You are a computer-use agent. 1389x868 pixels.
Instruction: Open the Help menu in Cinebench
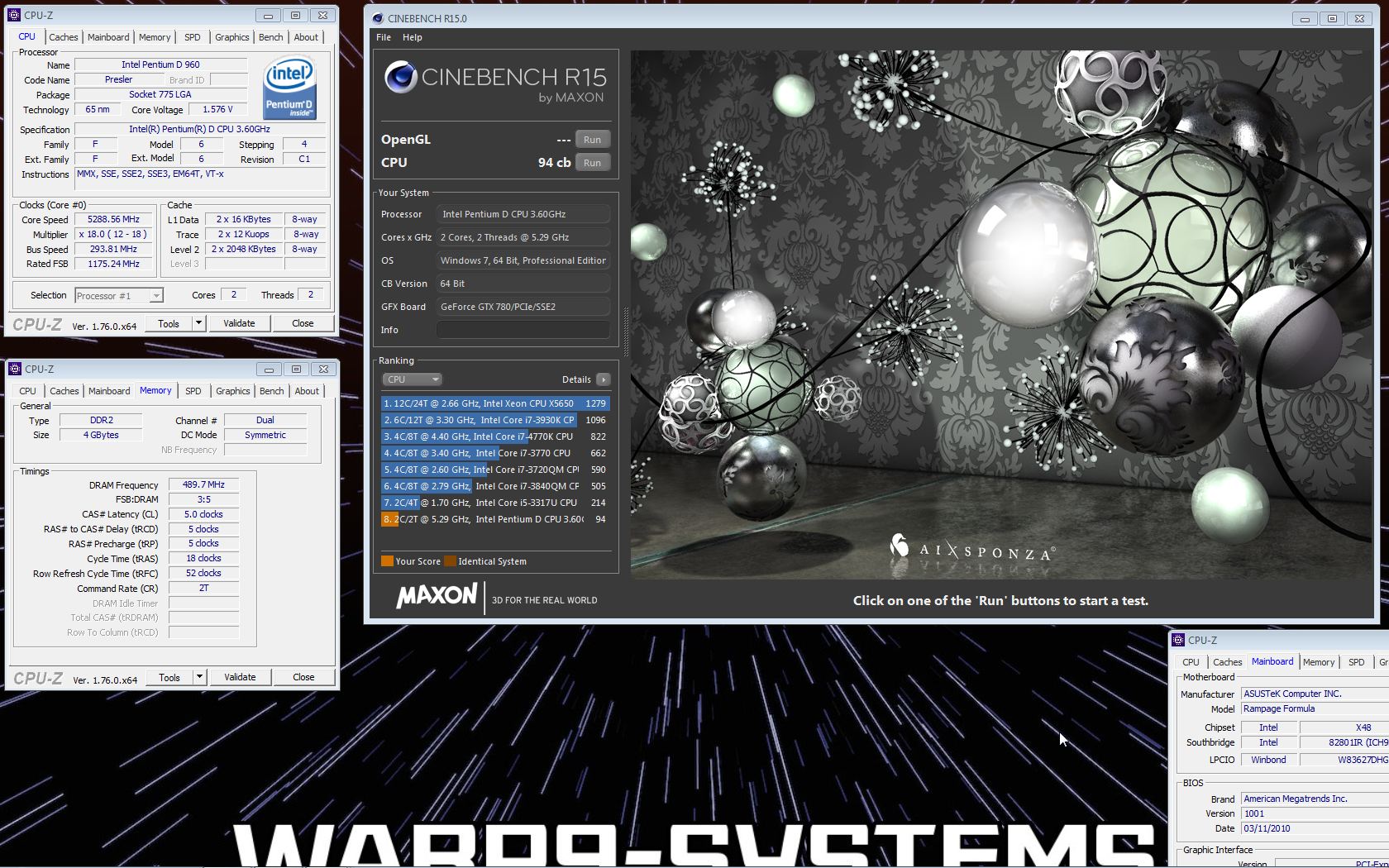coord(413,37)
